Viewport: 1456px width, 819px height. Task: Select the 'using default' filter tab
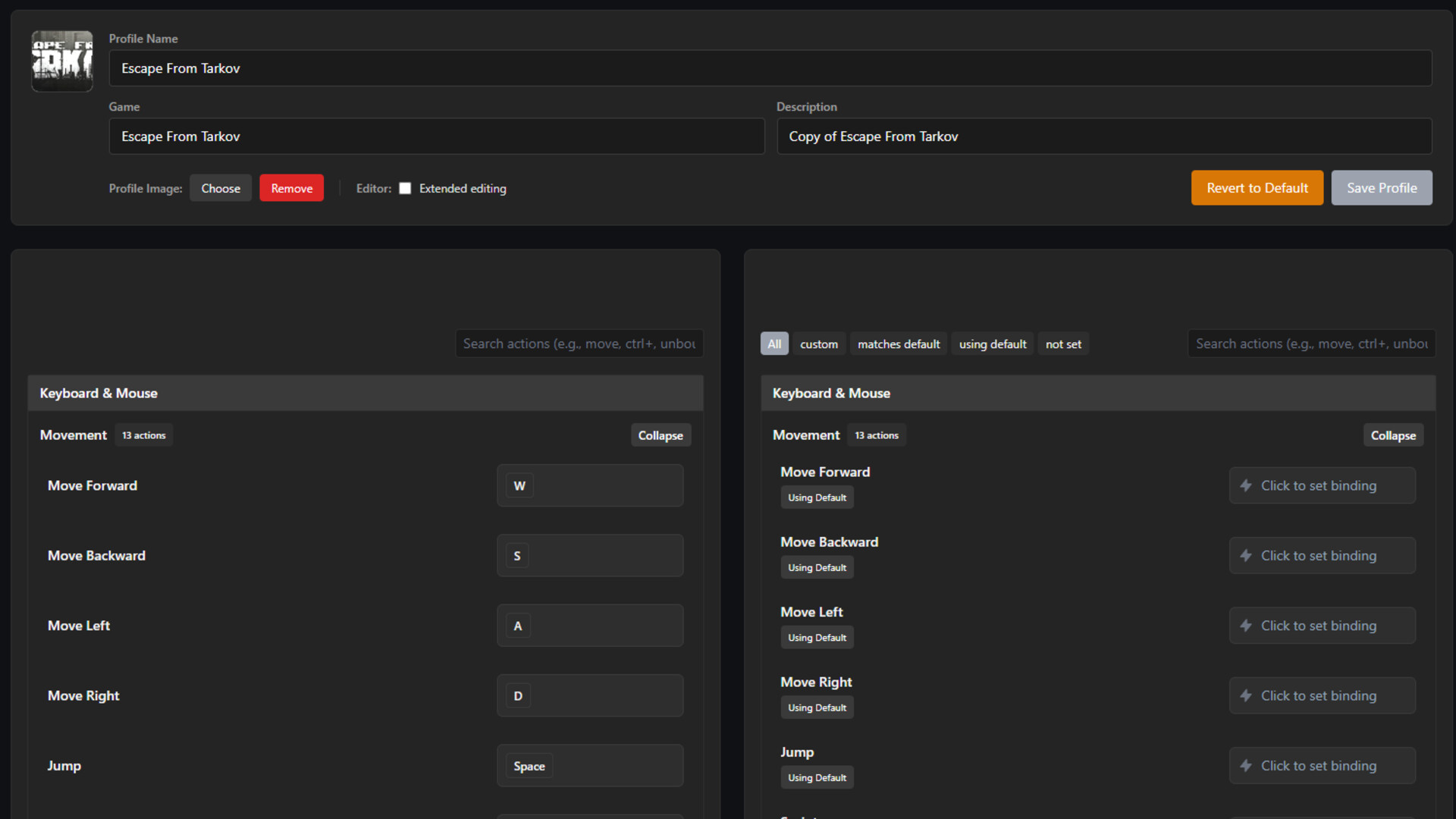(992, 344)
